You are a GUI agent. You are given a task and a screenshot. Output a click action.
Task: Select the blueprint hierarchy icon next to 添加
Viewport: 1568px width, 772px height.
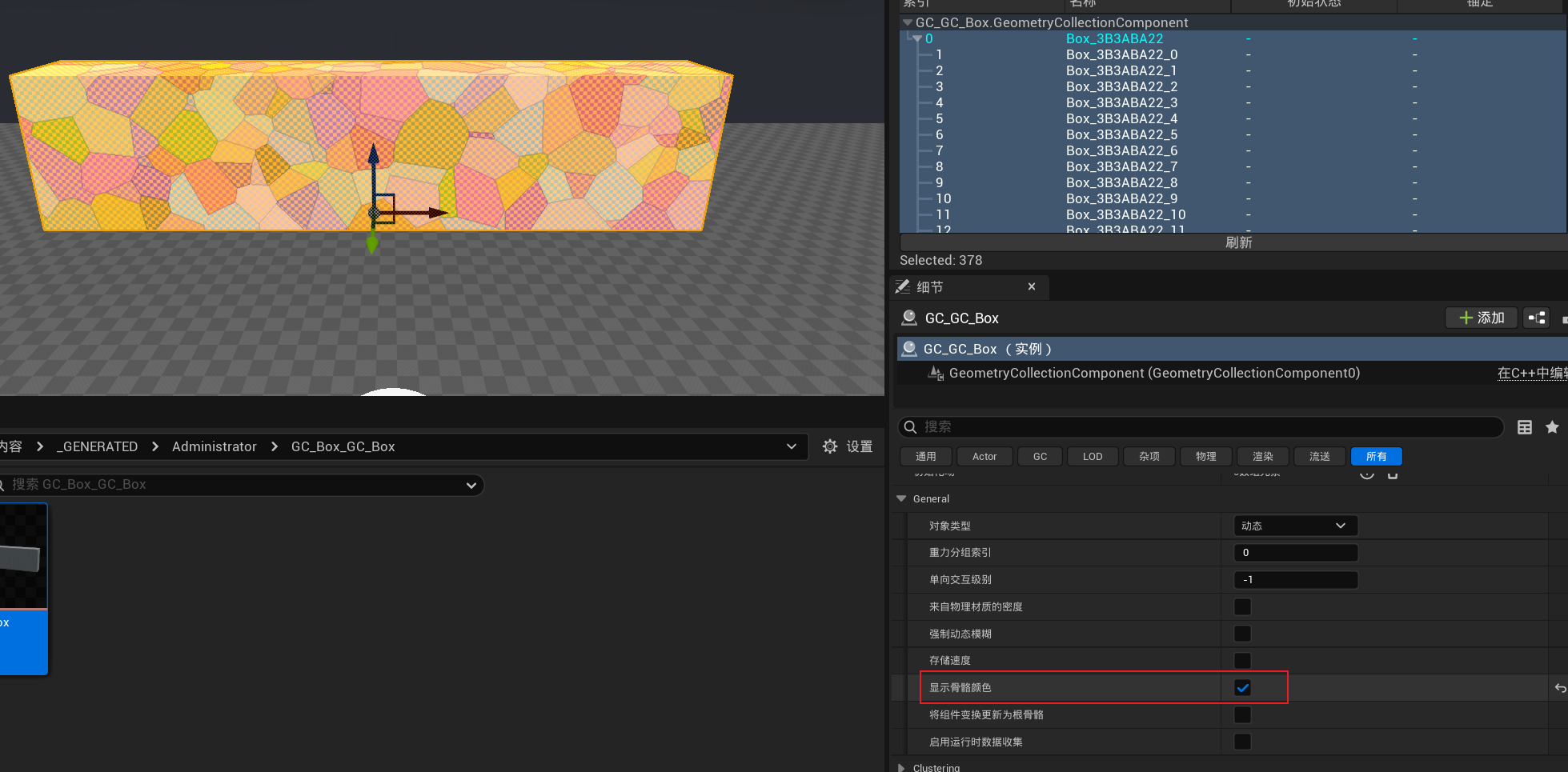point(1536,318)
